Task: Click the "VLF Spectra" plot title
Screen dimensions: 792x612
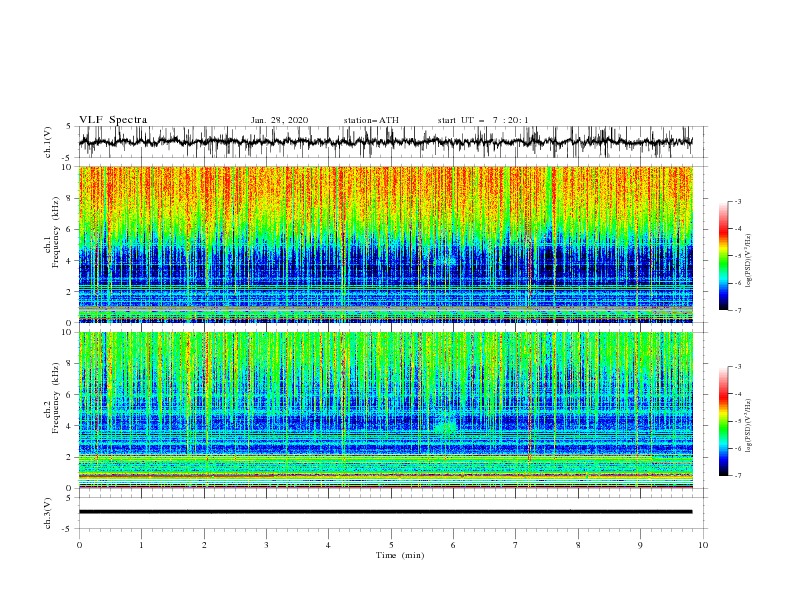Action: point(113,120)
